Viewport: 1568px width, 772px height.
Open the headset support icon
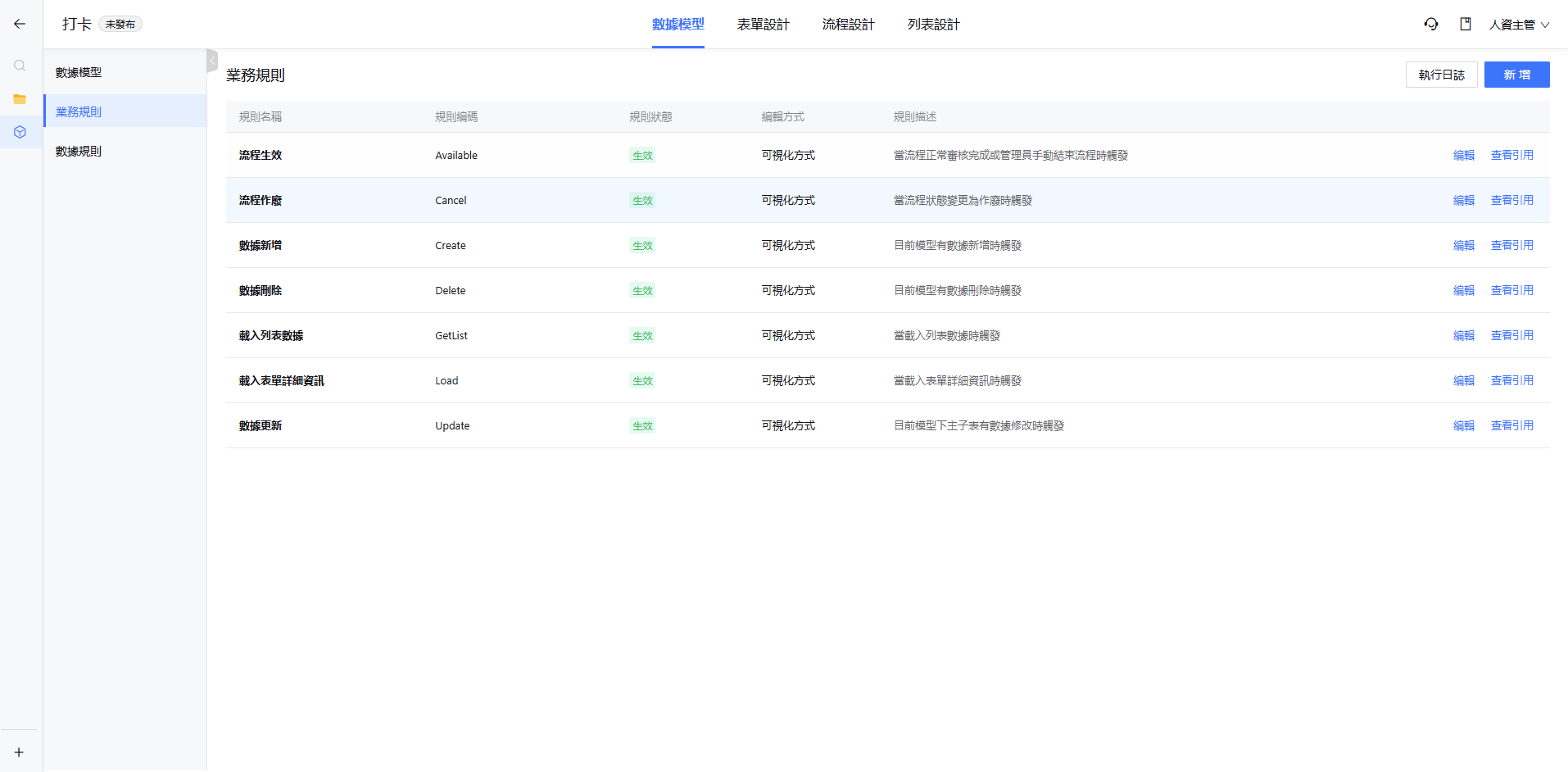[1431, 24]
